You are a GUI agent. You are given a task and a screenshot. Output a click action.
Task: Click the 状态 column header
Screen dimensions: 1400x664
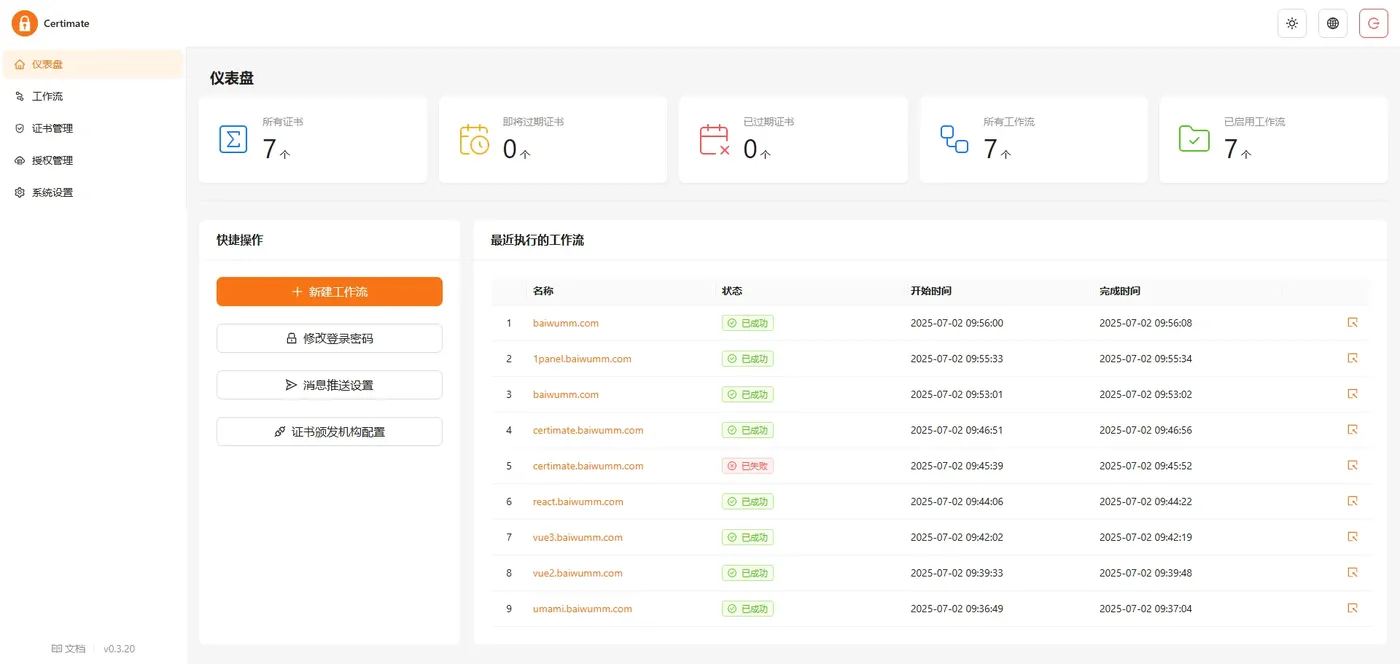[x=732, y=291]
